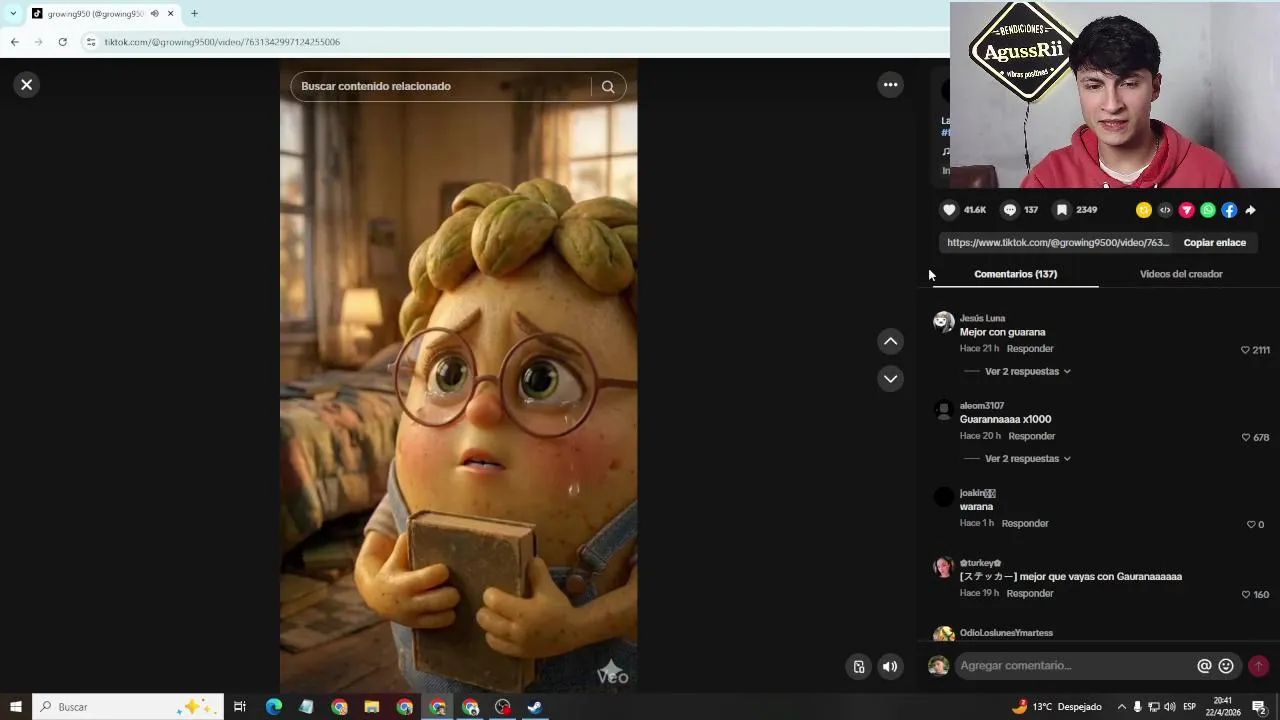The height and width of the screenshot is (720, 1280).
Task: Reply to 'Mejor con guarana' comment
Action: coord(1030,349)
